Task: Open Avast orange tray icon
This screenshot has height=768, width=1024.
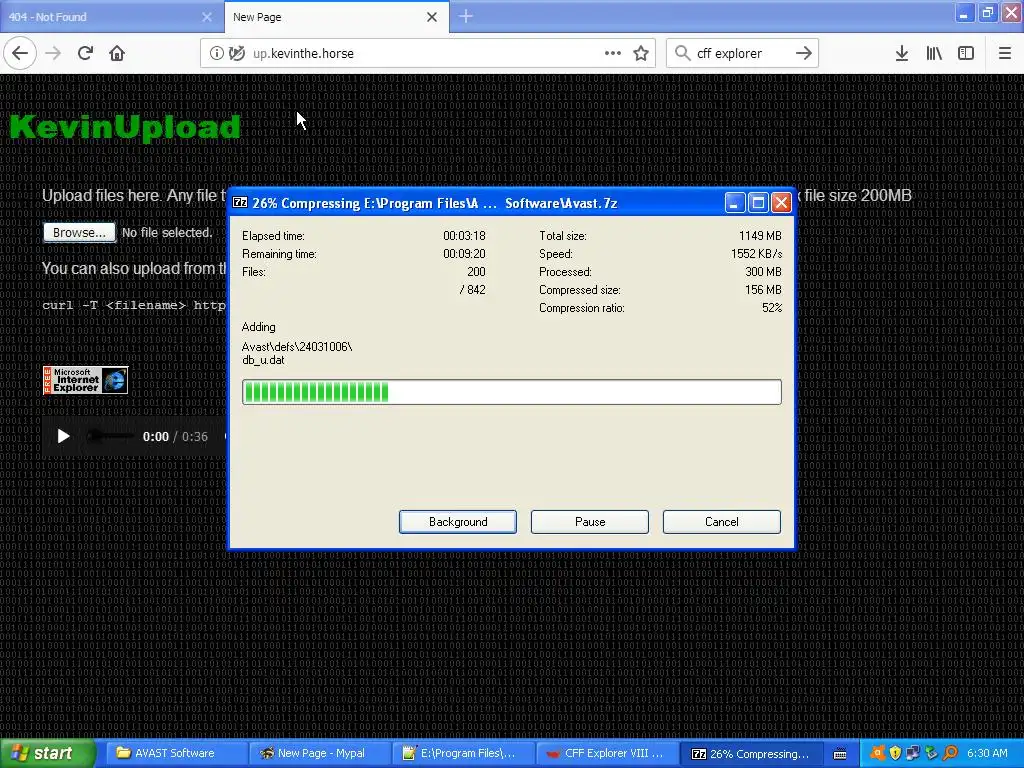Action: coord(877,753)
